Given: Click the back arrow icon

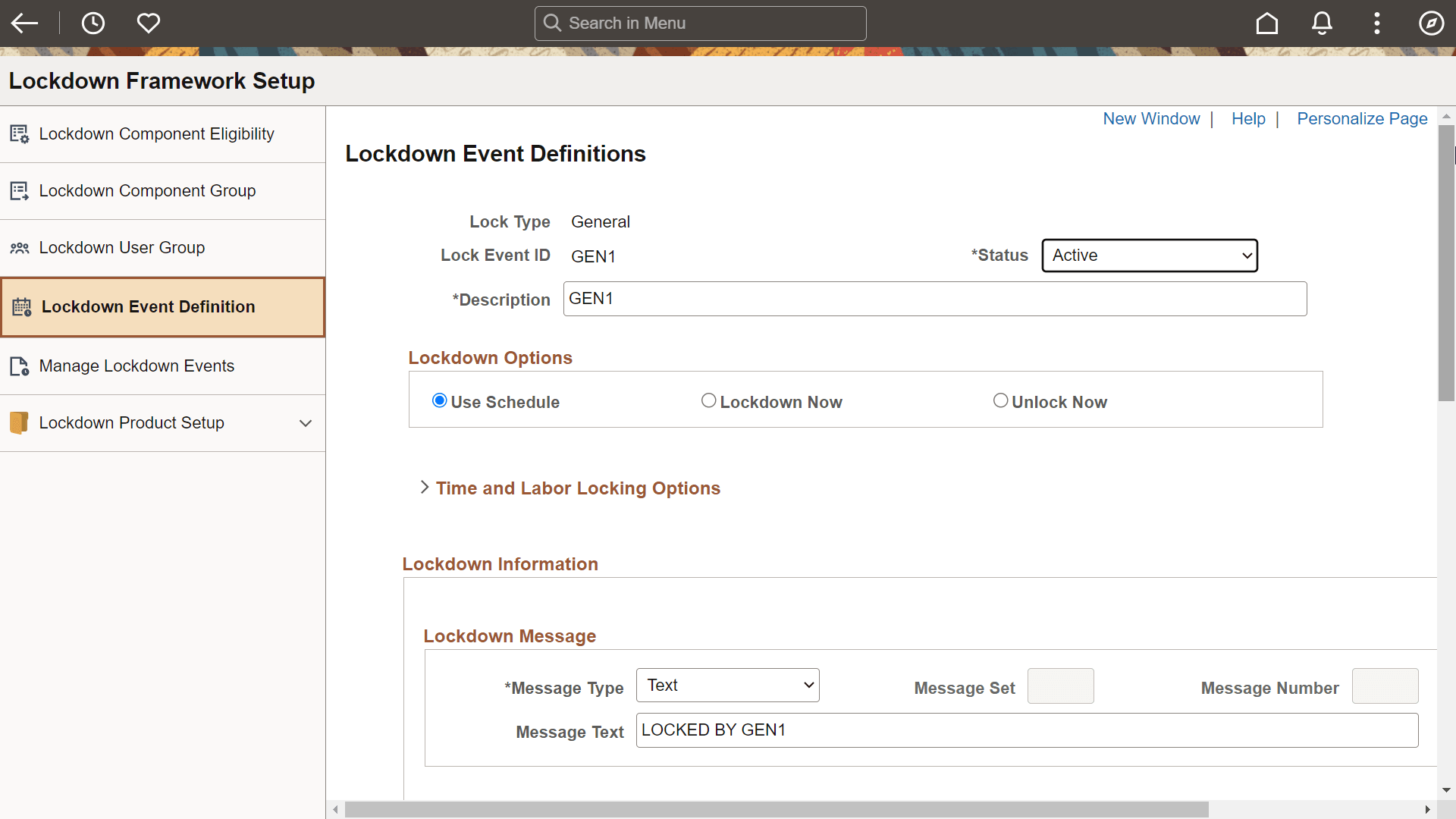Looking at the screenshot, I should [24, 24].
